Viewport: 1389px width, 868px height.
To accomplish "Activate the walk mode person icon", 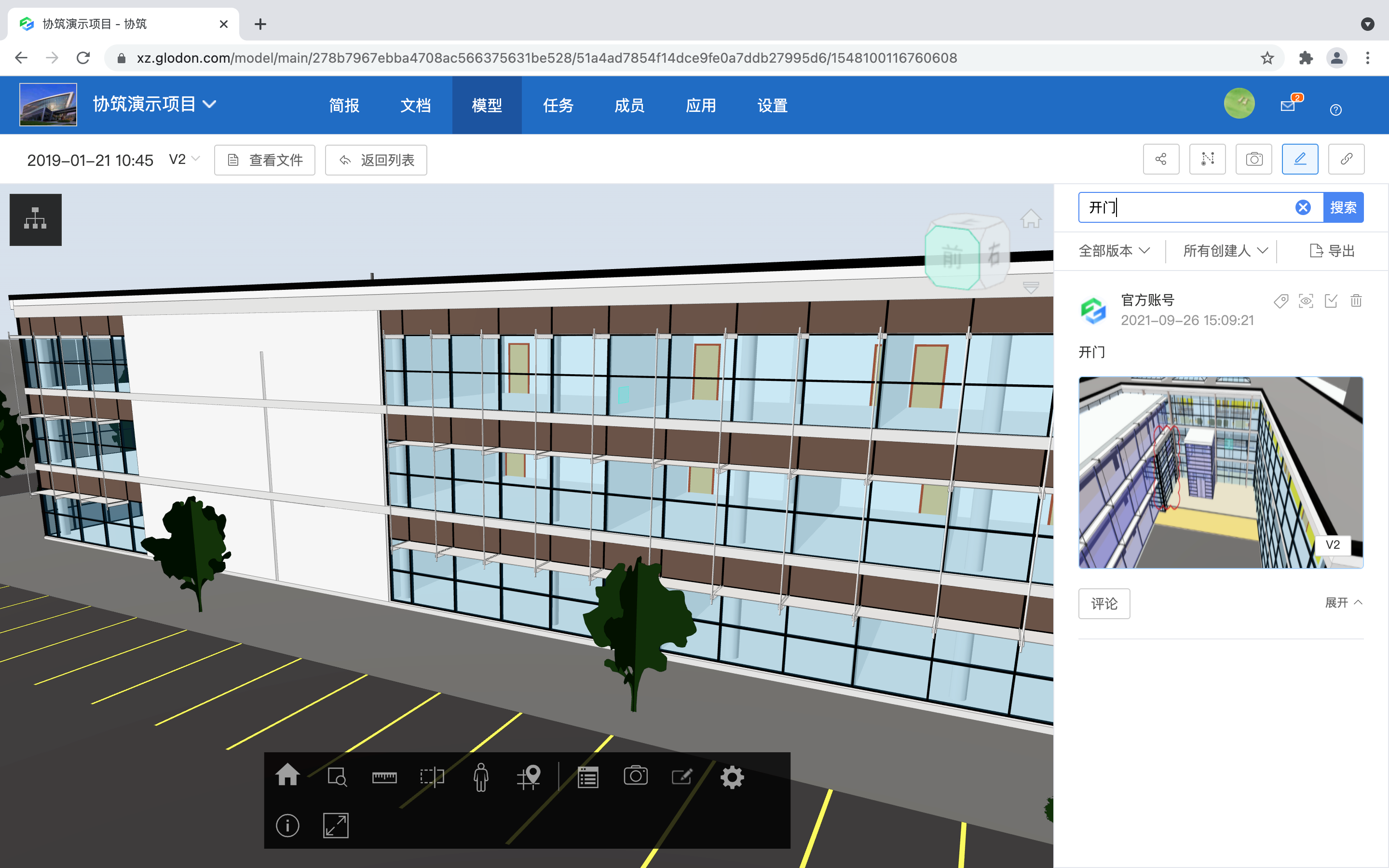I will coord(481,777).
